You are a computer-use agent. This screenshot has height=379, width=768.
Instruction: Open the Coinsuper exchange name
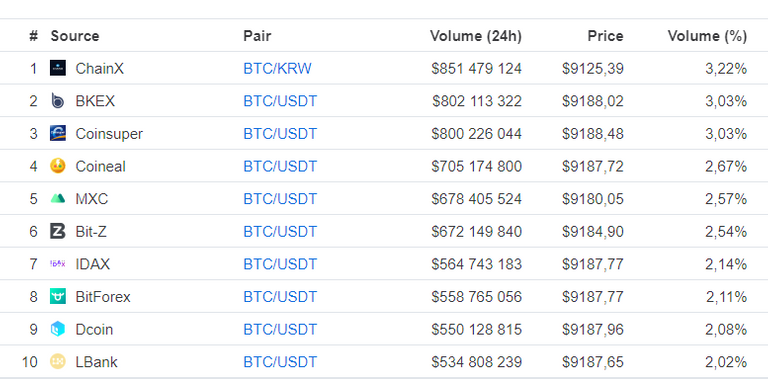point(109,134)
